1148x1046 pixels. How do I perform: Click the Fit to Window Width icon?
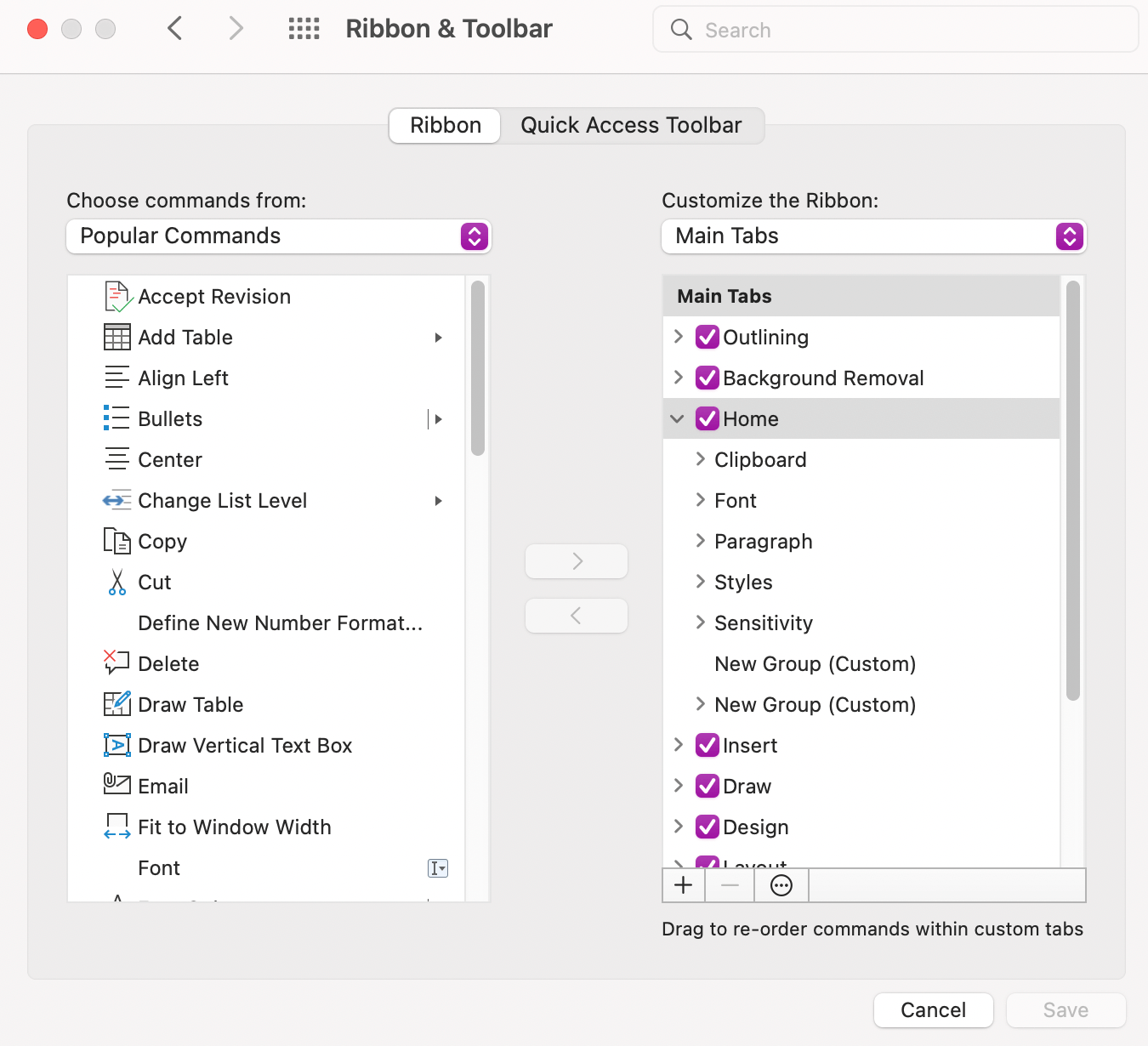click(x=117, y=827)
